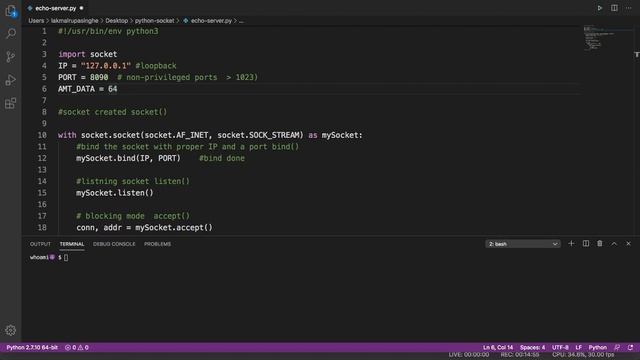The width and height of the screenshot is (640, 360).
Task: Click line number 10 in gutter
Action: click(x=42, y=135)
